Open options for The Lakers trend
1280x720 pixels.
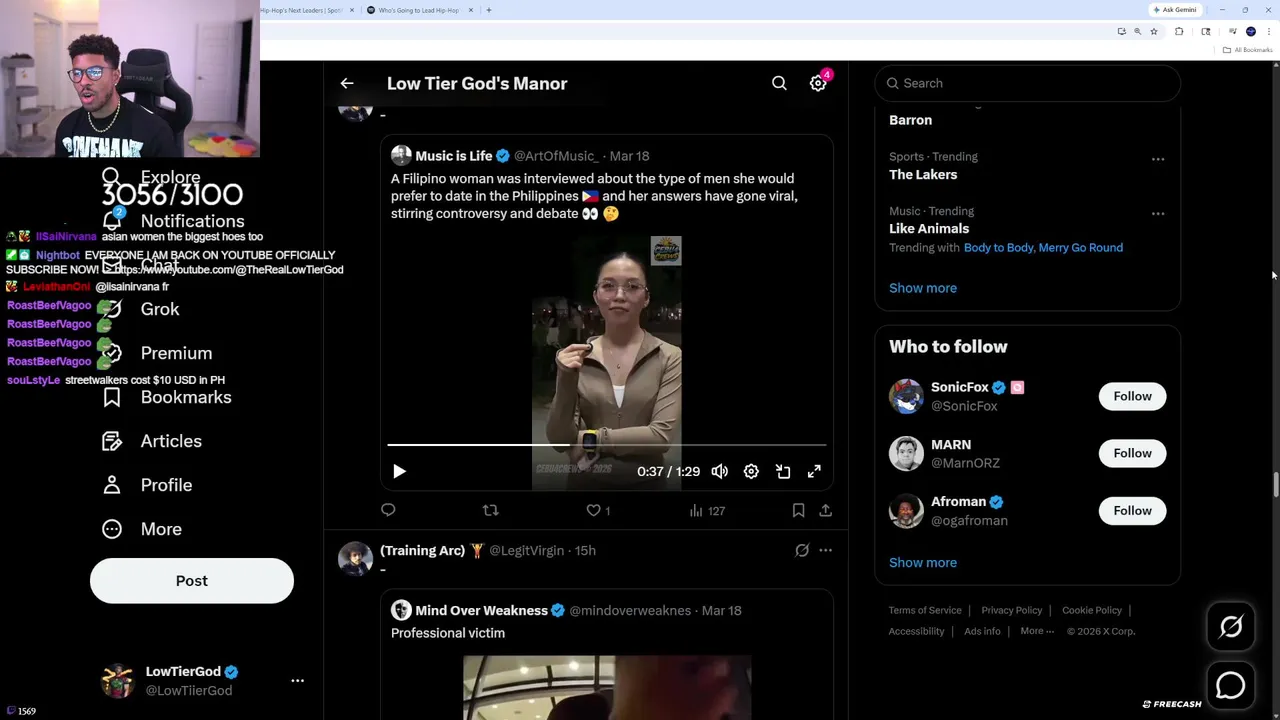(x=1158, y=159)
